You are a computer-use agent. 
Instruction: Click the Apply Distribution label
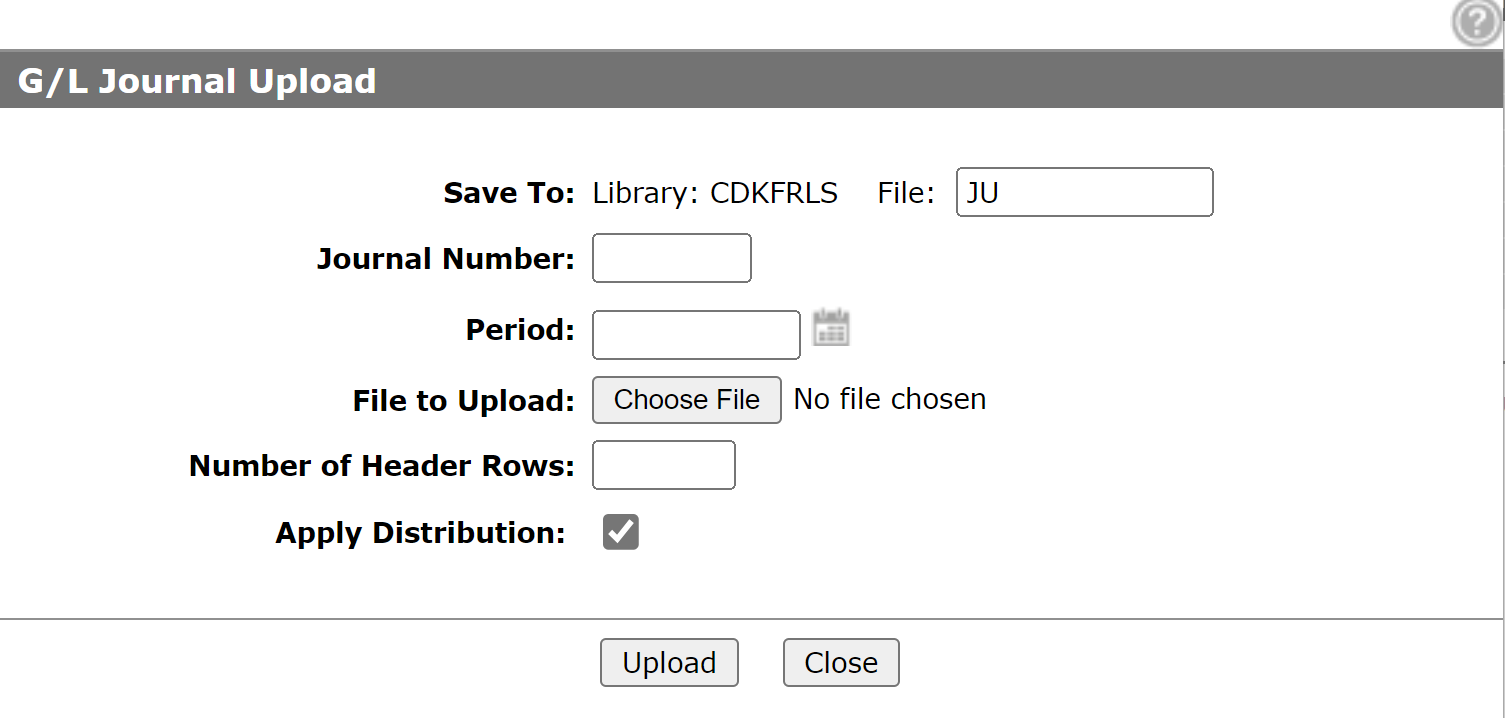[x=421, y=533]
